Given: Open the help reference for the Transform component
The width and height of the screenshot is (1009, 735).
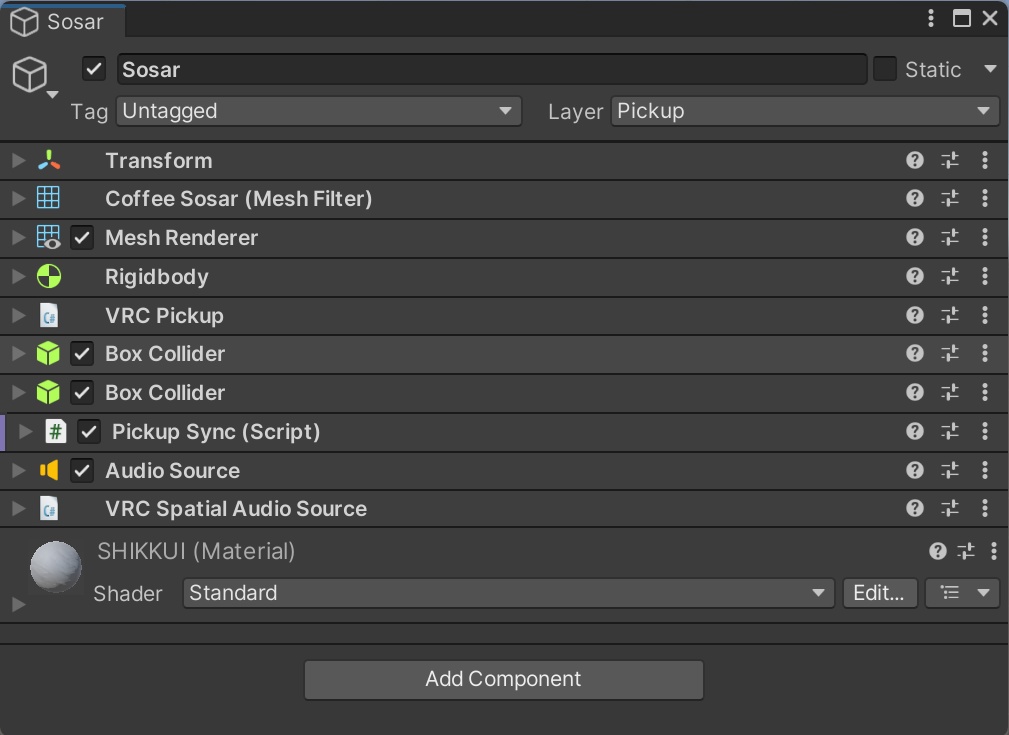Looking at the screenshot, I should 914,160.
